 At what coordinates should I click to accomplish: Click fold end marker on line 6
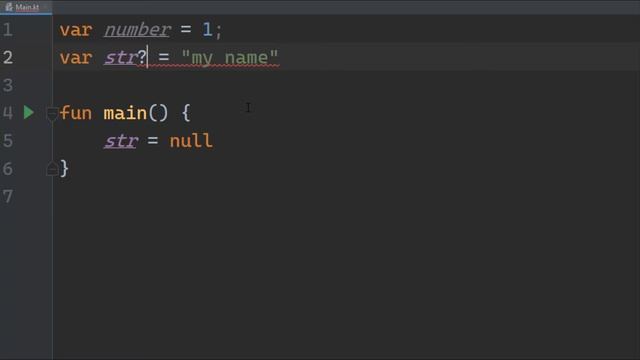pos(52,168)
